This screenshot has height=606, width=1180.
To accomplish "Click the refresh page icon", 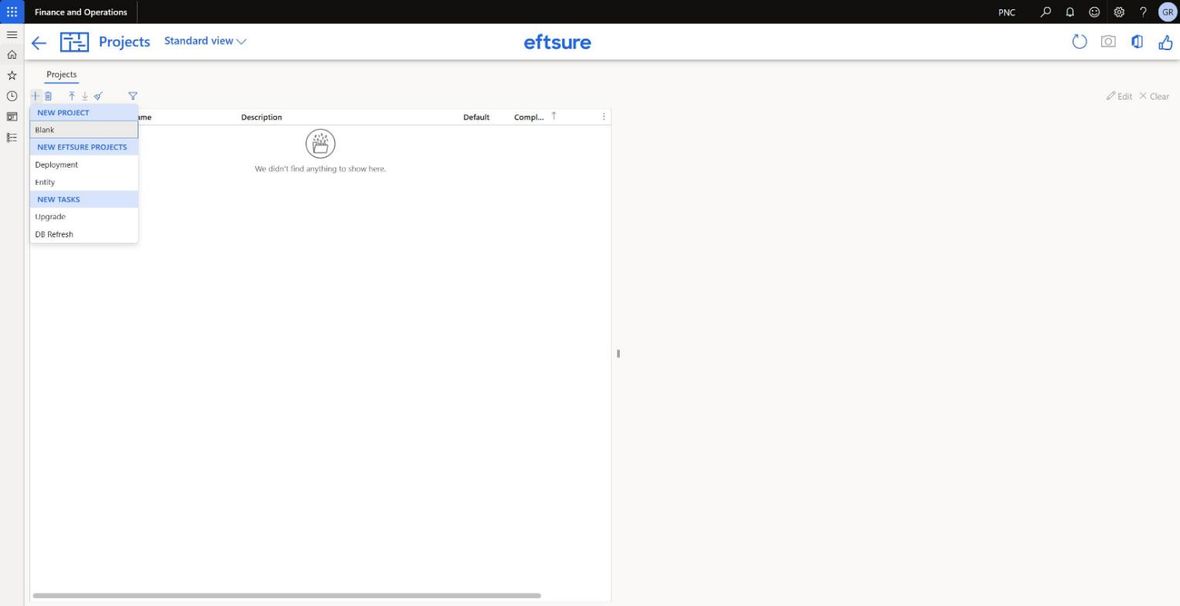I will (x=1079, y=42).
